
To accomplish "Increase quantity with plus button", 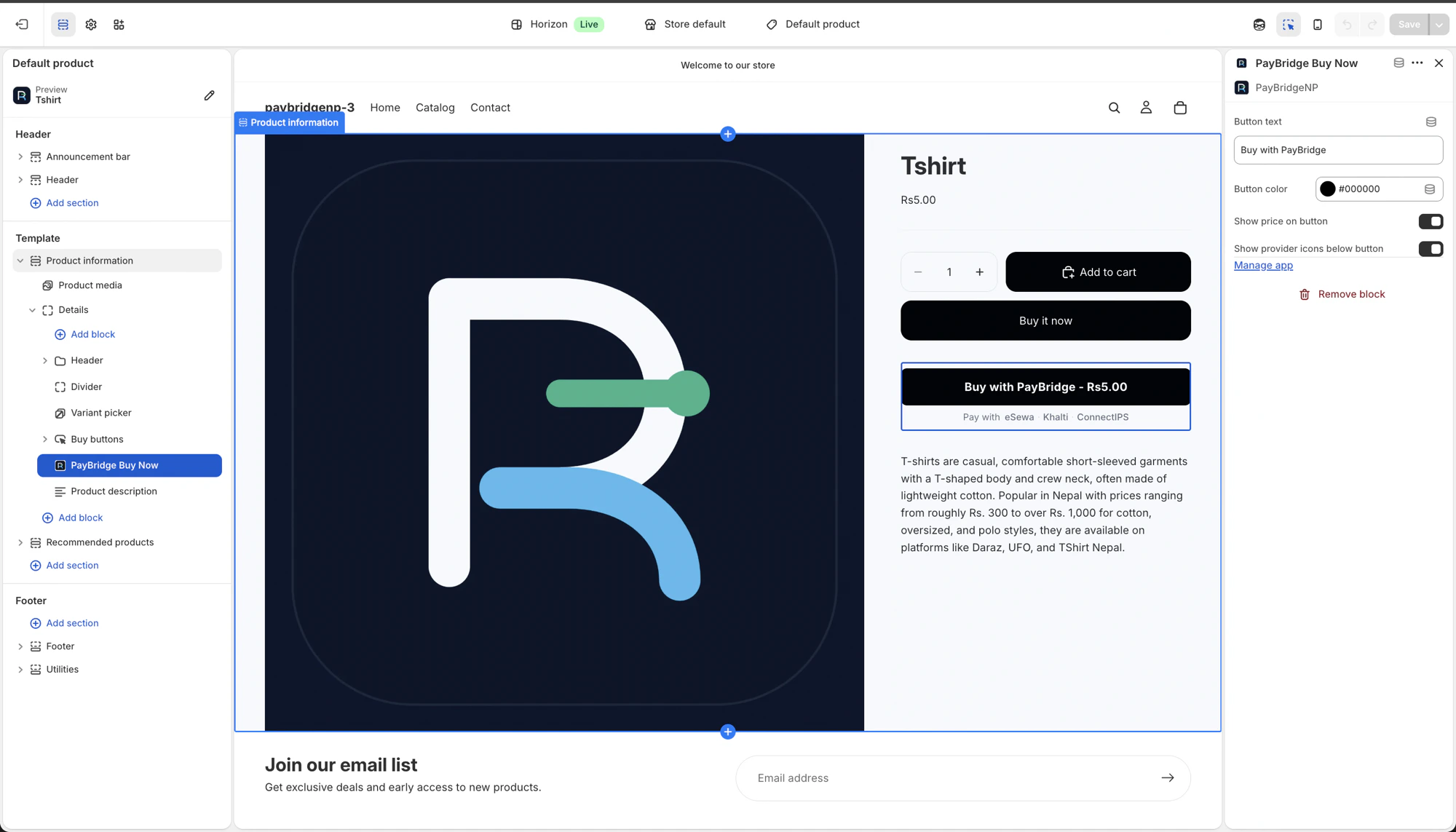I will coord(980,272).
